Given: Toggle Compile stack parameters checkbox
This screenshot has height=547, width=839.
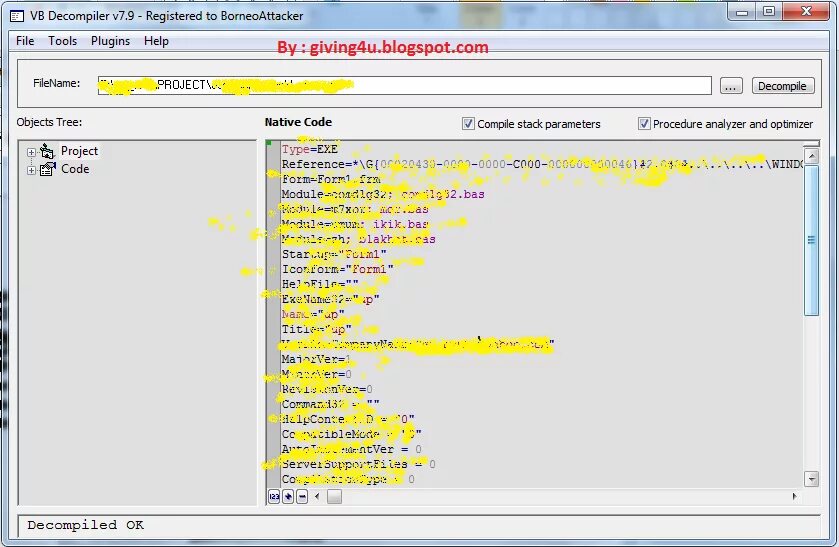Looking at the screenshot, I should (x=468, y=124).
